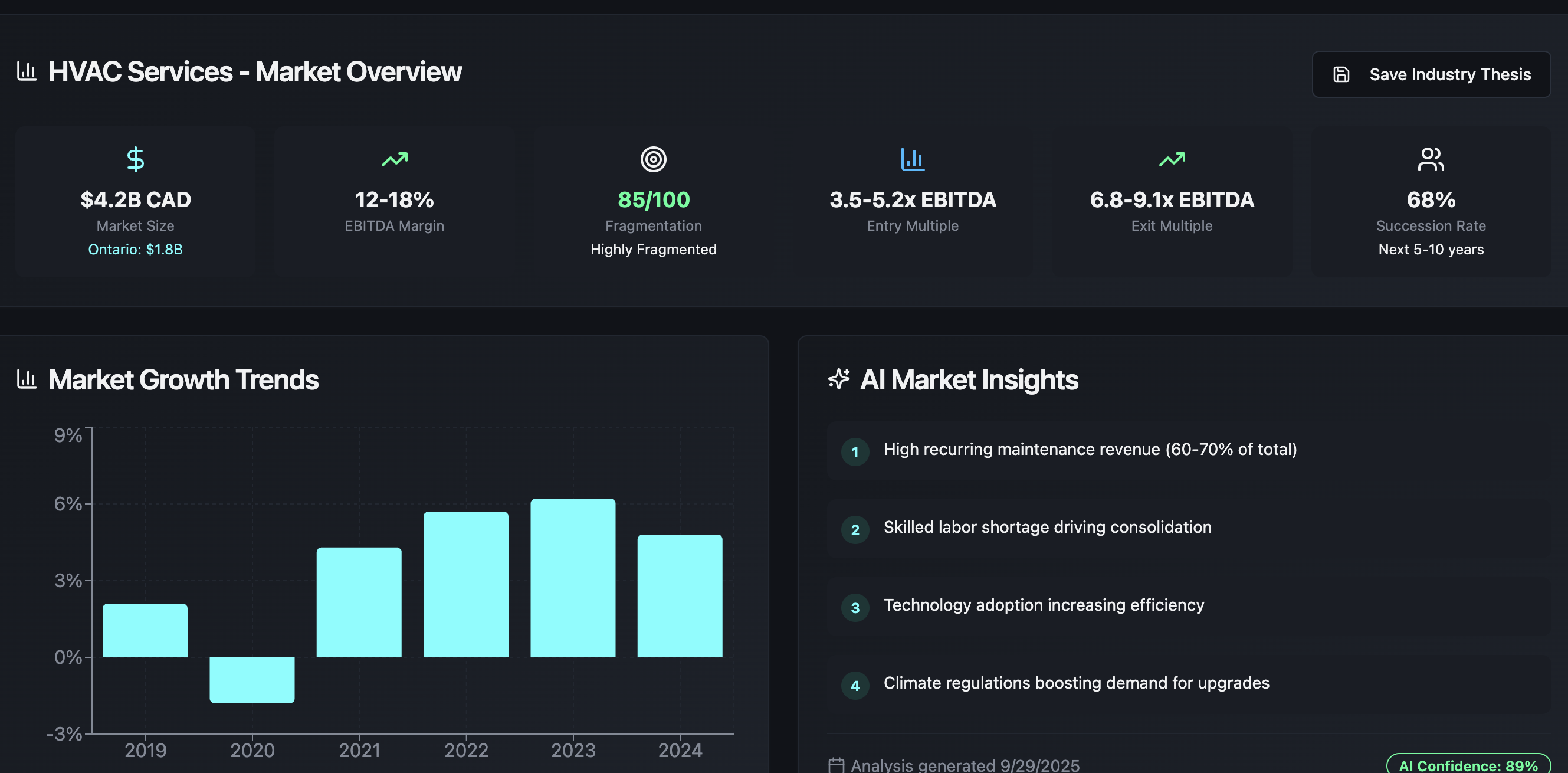
Task: Click the Ontario: $1.8B text
Action: point(135,250)
